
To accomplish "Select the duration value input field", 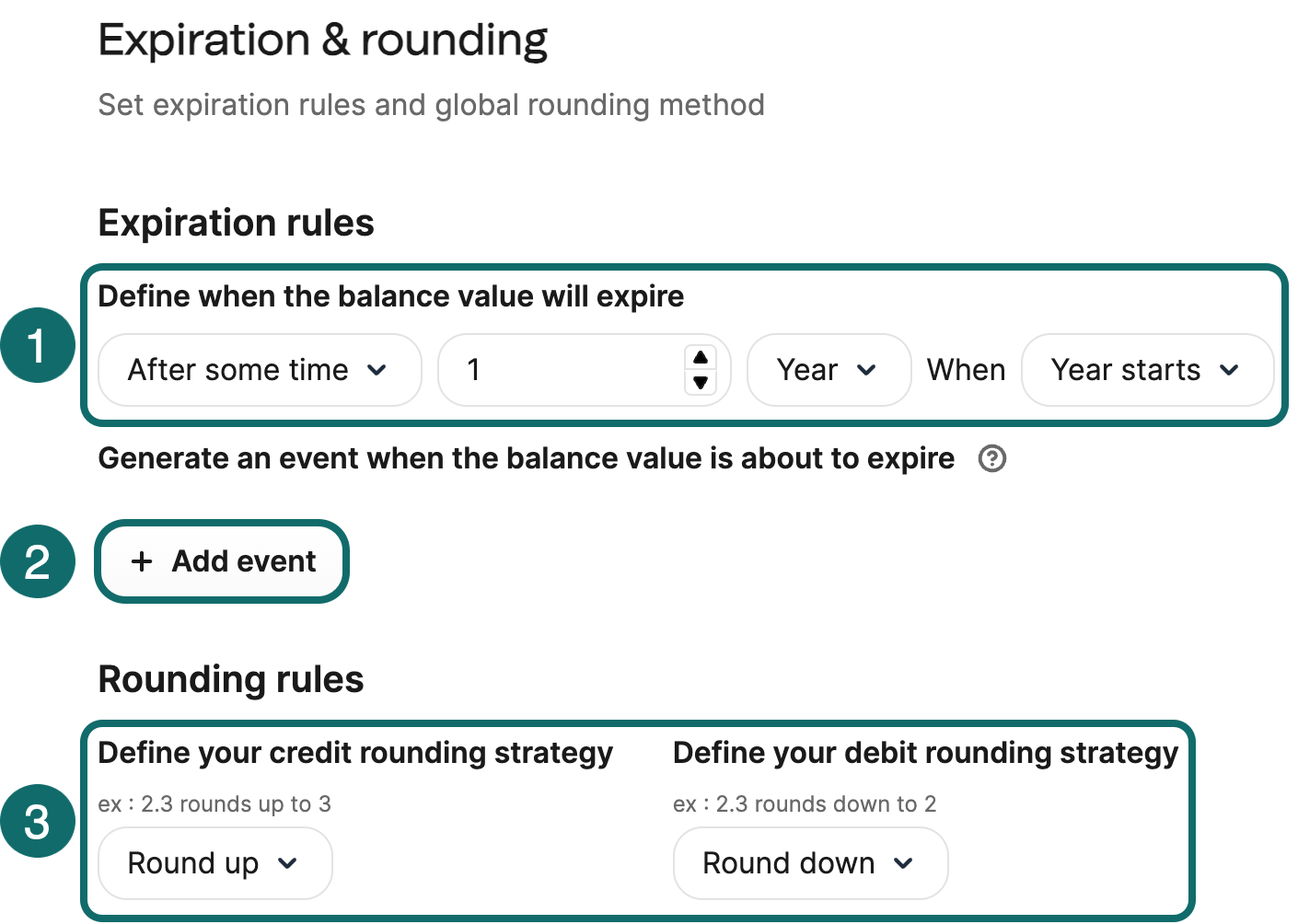I will click(552, 370).
